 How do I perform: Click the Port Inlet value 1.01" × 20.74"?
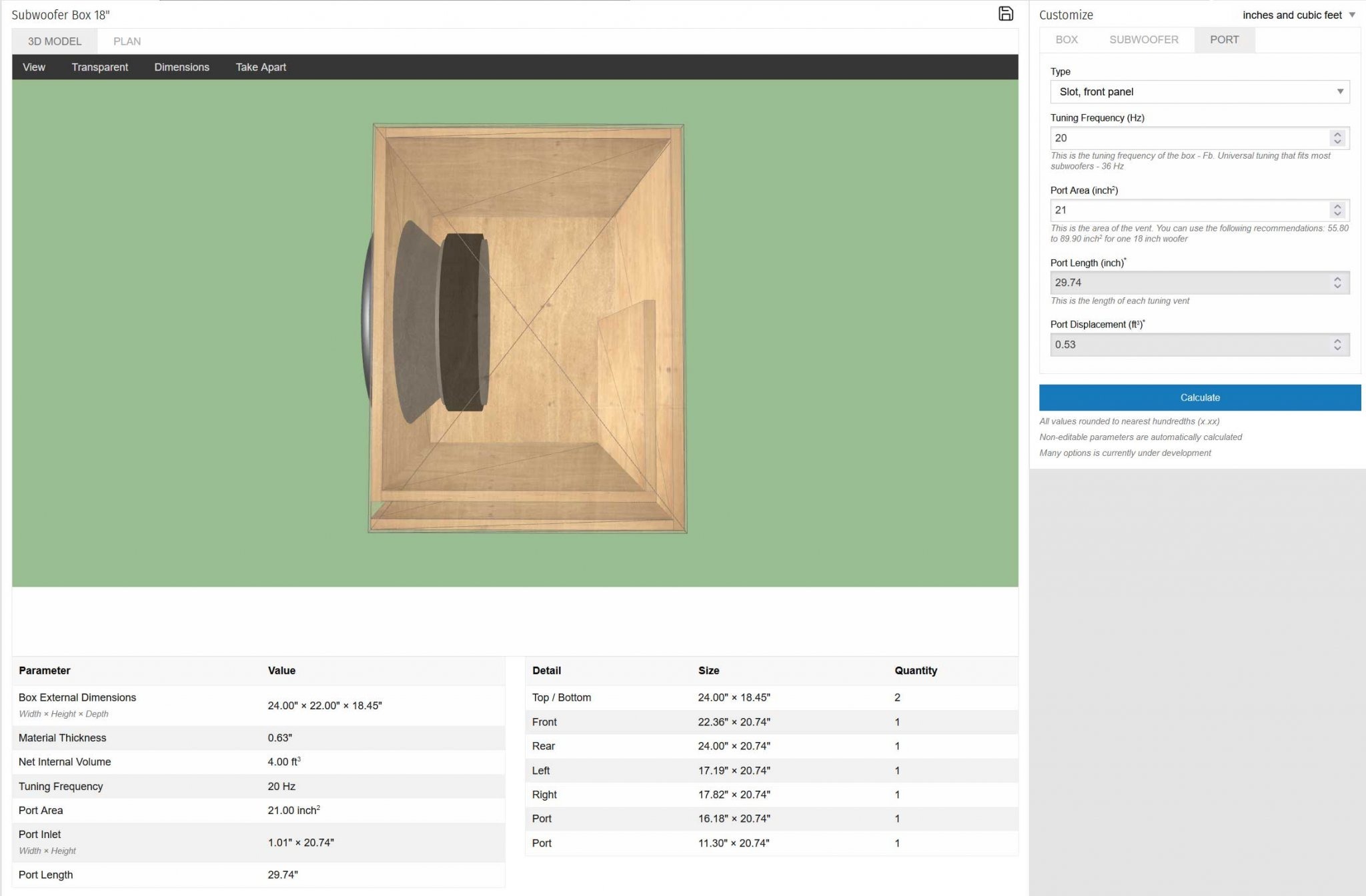coord(301,843)
